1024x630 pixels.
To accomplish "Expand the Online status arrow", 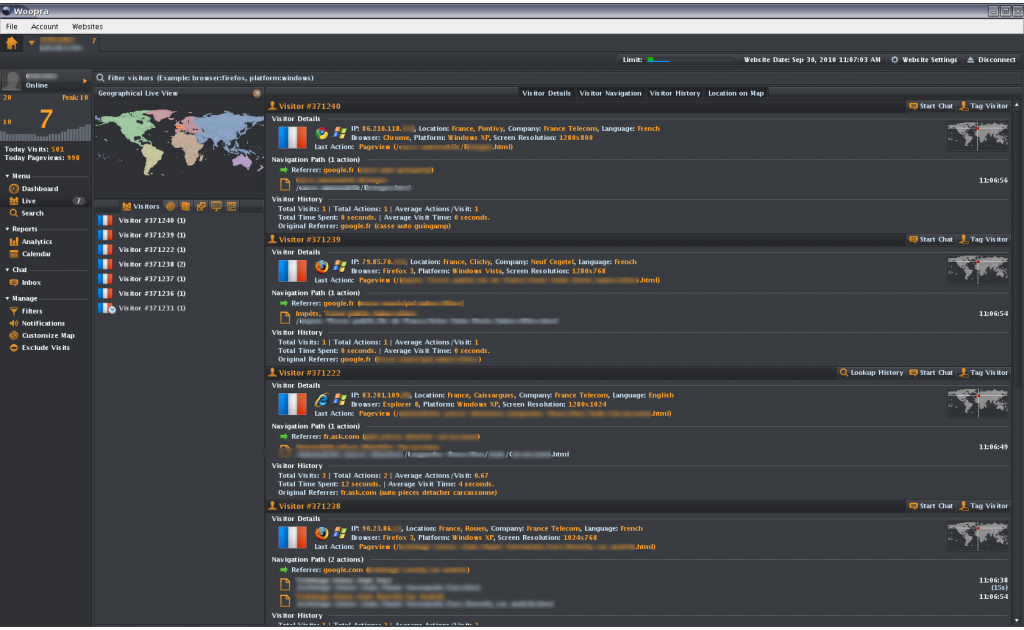I will [x=85, y=81].
